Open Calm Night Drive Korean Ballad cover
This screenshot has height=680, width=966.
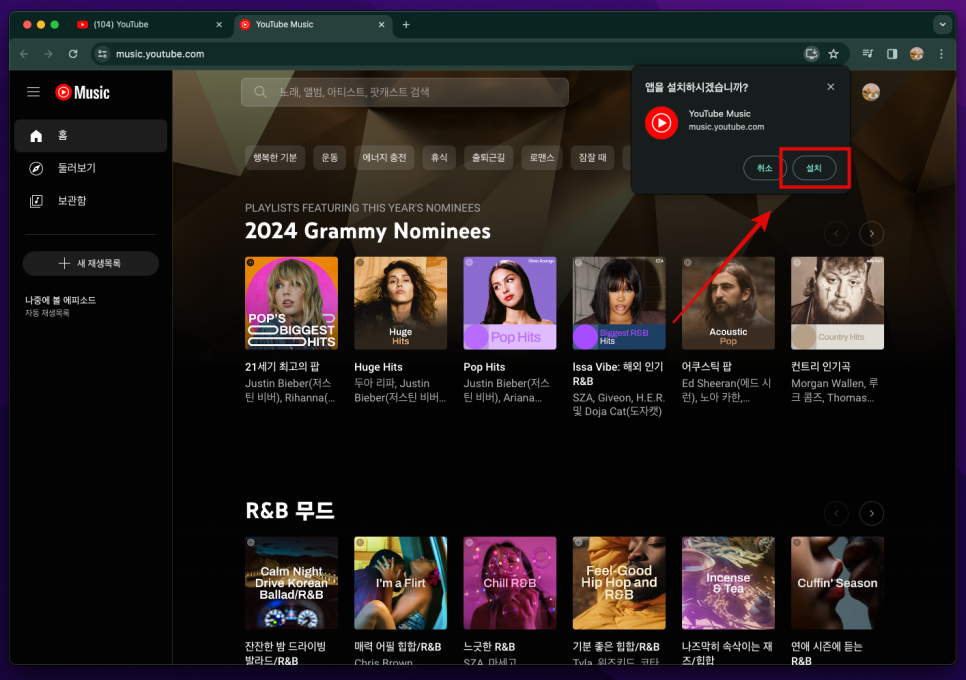coord(291,583)
